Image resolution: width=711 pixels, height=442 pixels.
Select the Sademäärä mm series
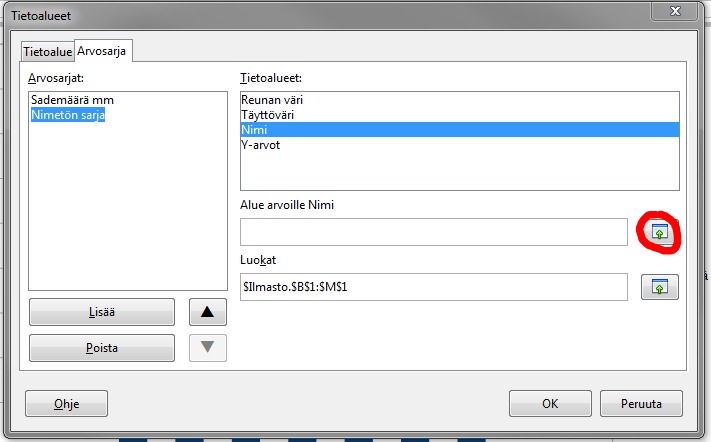point(73,100)
